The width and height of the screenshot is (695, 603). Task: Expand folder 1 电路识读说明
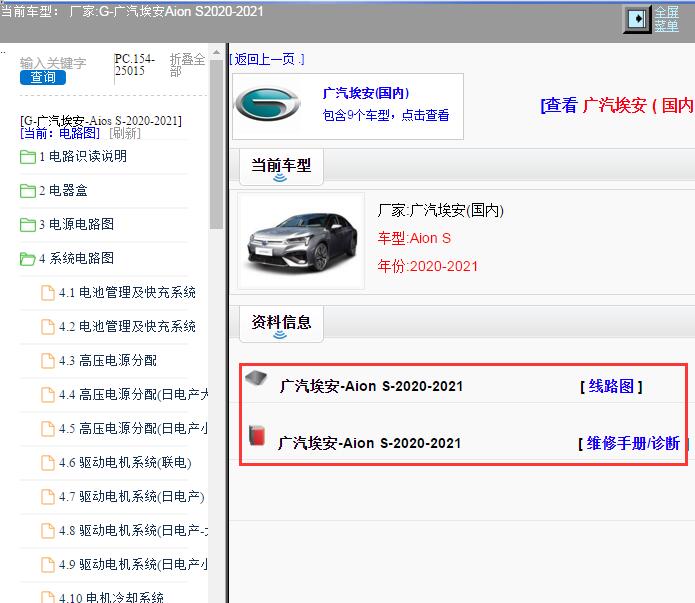tap(83, 156)
